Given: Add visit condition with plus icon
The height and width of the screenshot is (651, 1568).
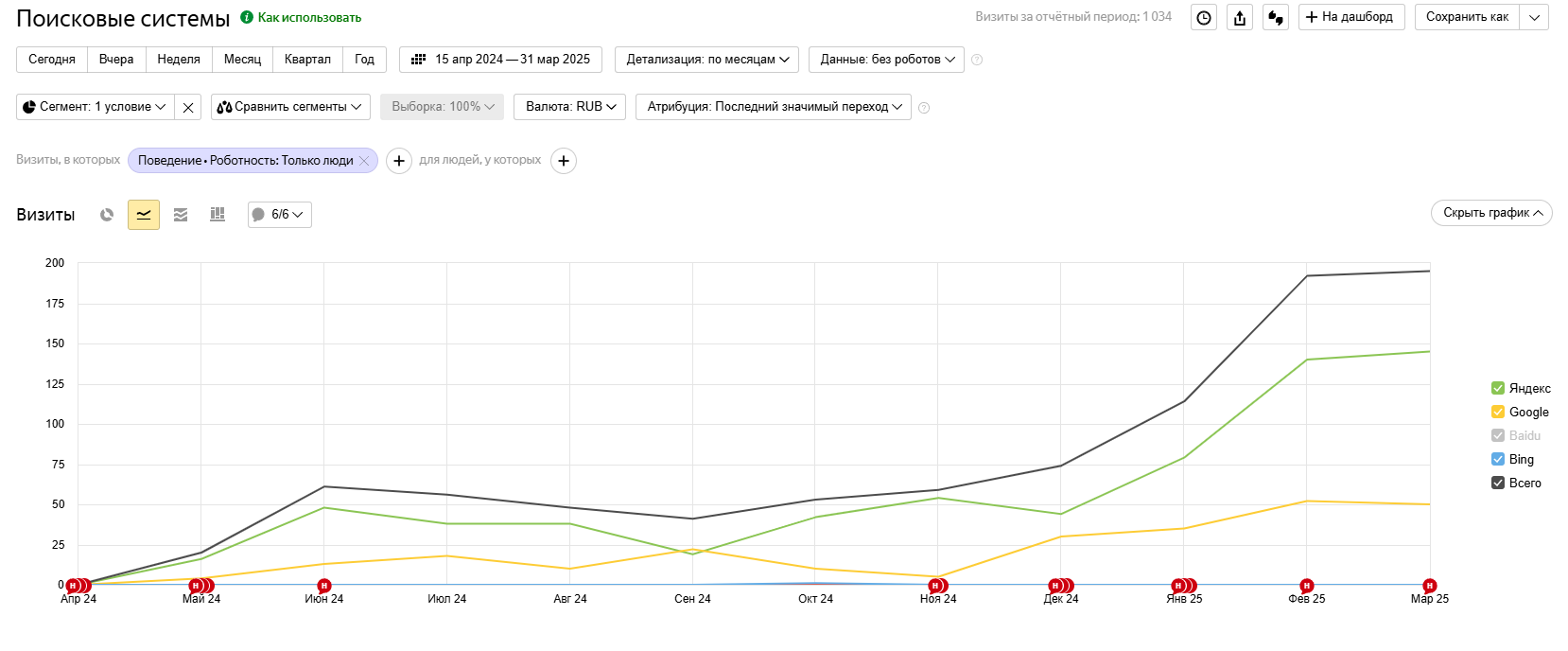Looking at the screenshot, I should (x=399, y=161).
